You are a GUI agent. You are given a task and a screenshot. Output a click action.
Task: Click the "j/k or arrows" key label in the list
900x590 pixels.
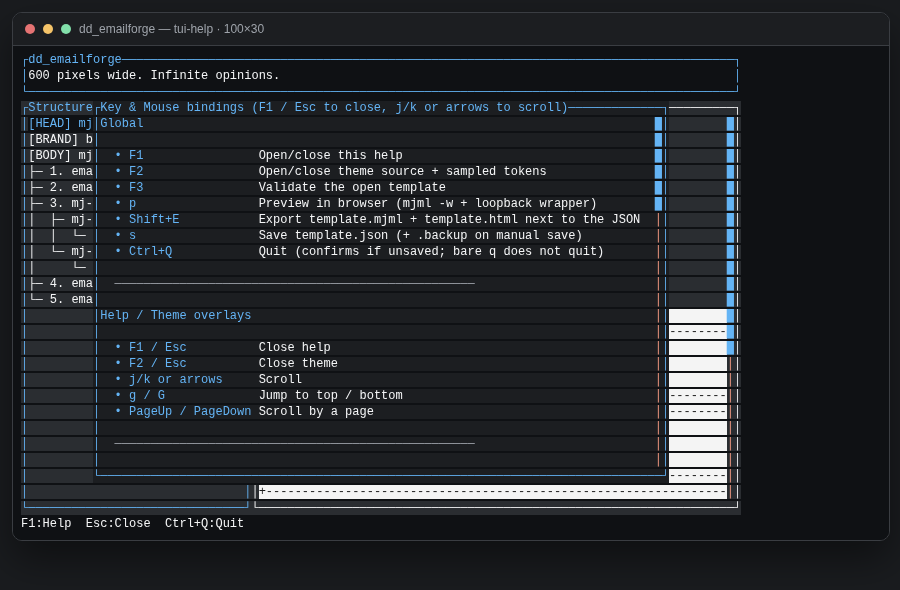(x=176, y=380)
